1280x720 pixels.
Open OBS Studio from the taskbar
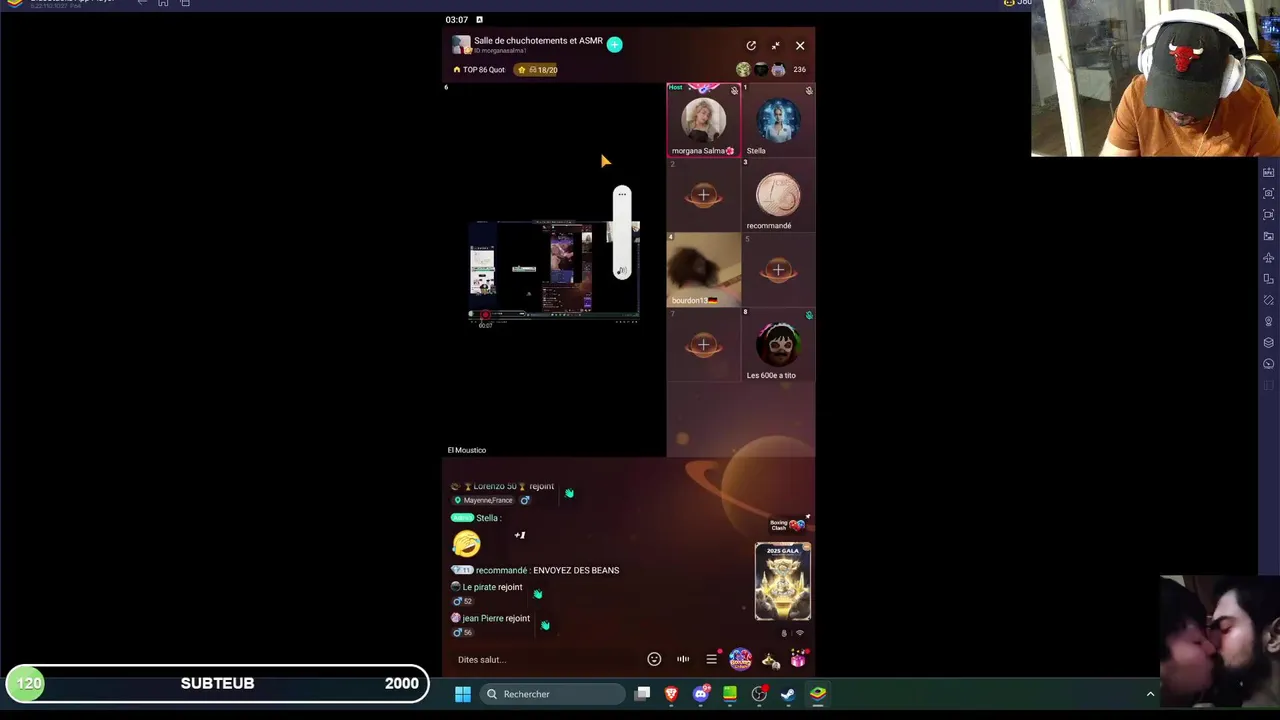(x=759, y=694)
